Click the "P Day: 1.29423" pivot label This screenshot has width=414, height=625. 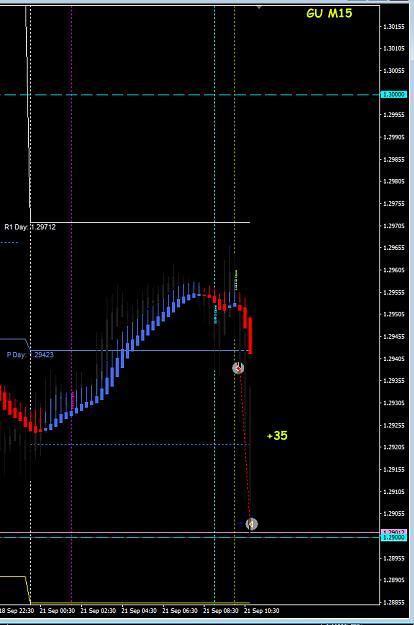tap(30, 355)
